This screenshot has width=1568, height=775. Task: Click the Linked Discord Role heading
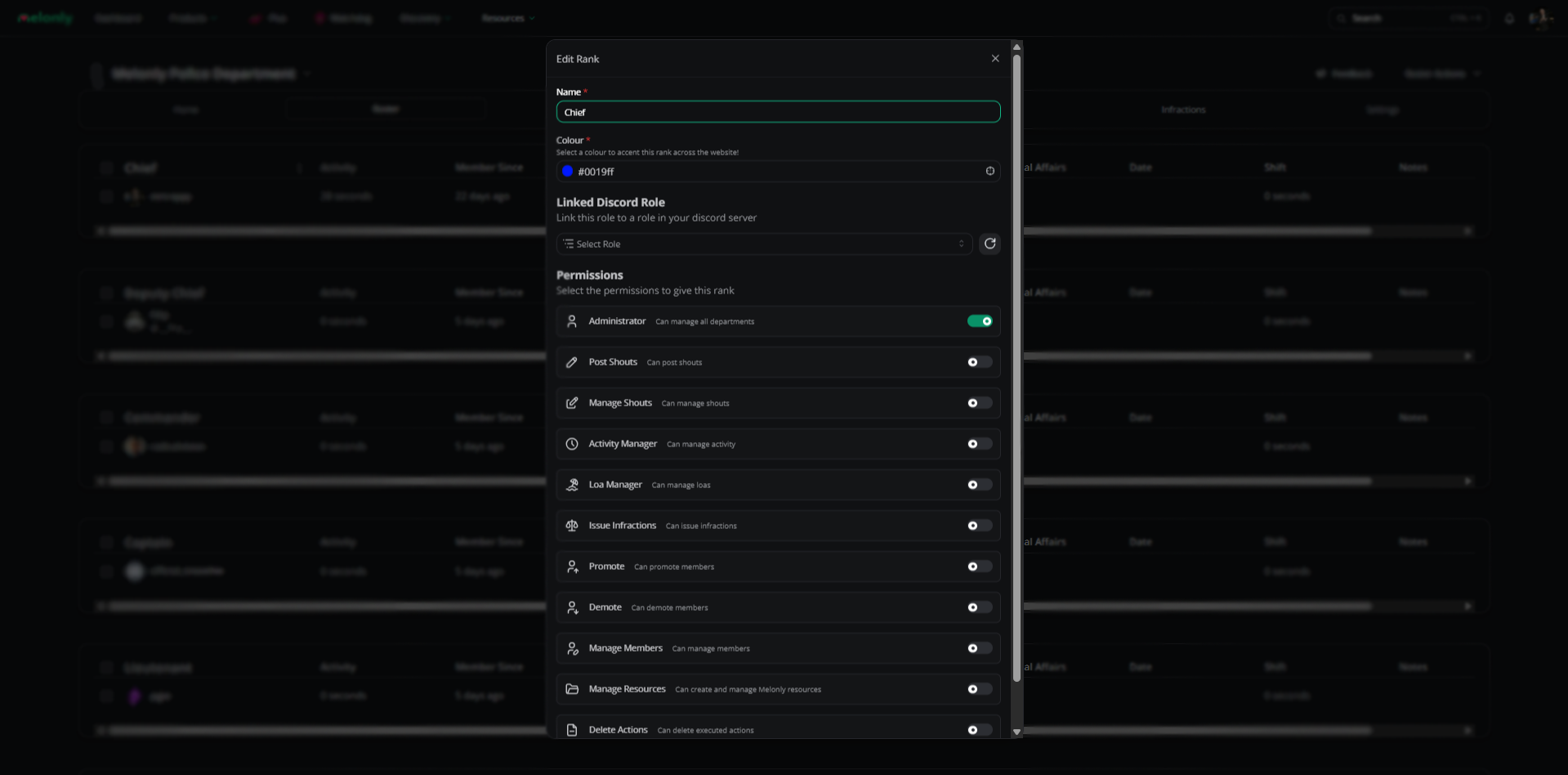tap(610, 202)
